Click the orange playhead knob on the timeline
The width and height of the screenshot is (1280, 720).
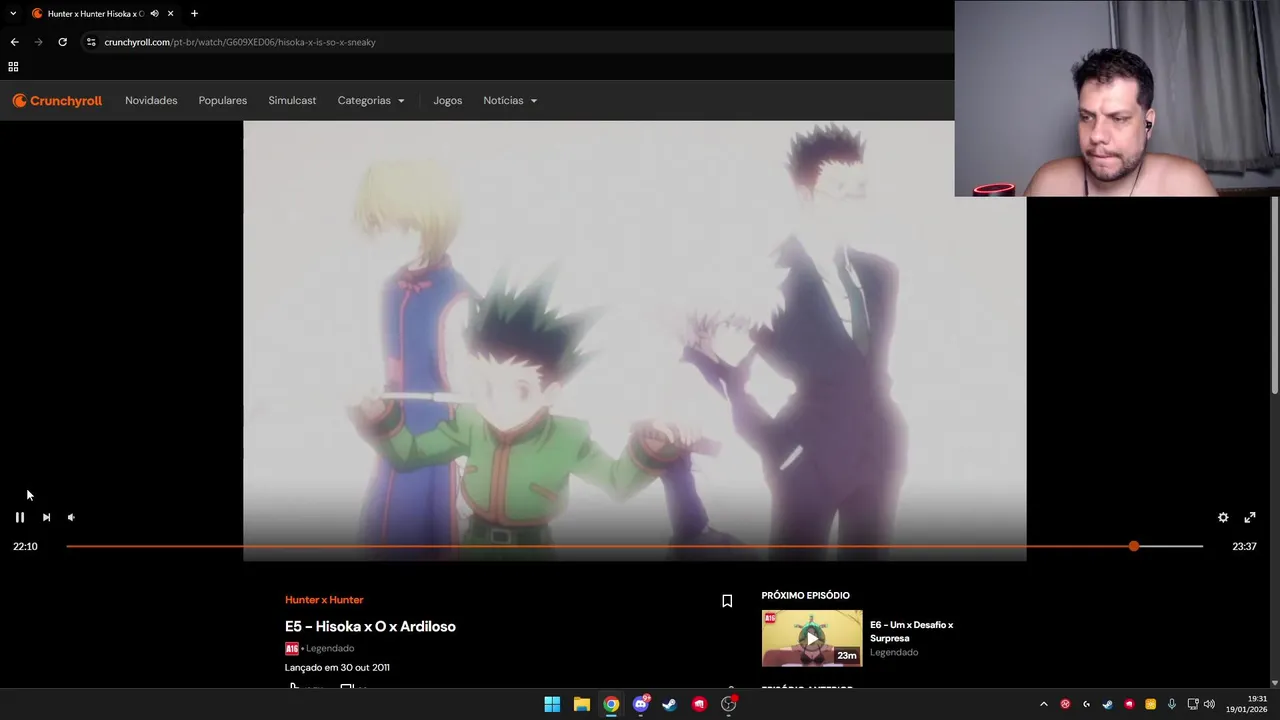point(1133,546)
